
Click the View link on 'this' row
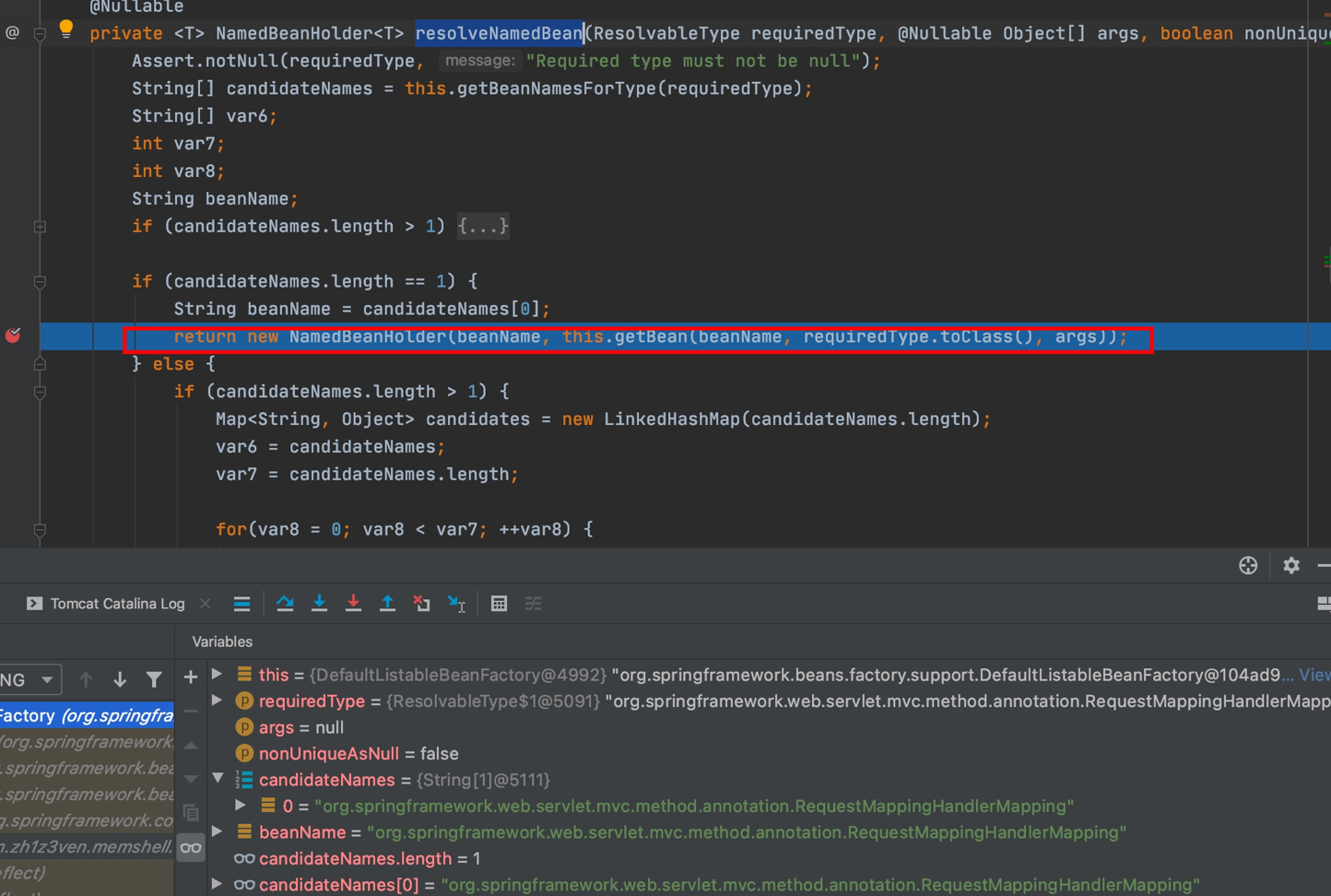click(1315, 675)
